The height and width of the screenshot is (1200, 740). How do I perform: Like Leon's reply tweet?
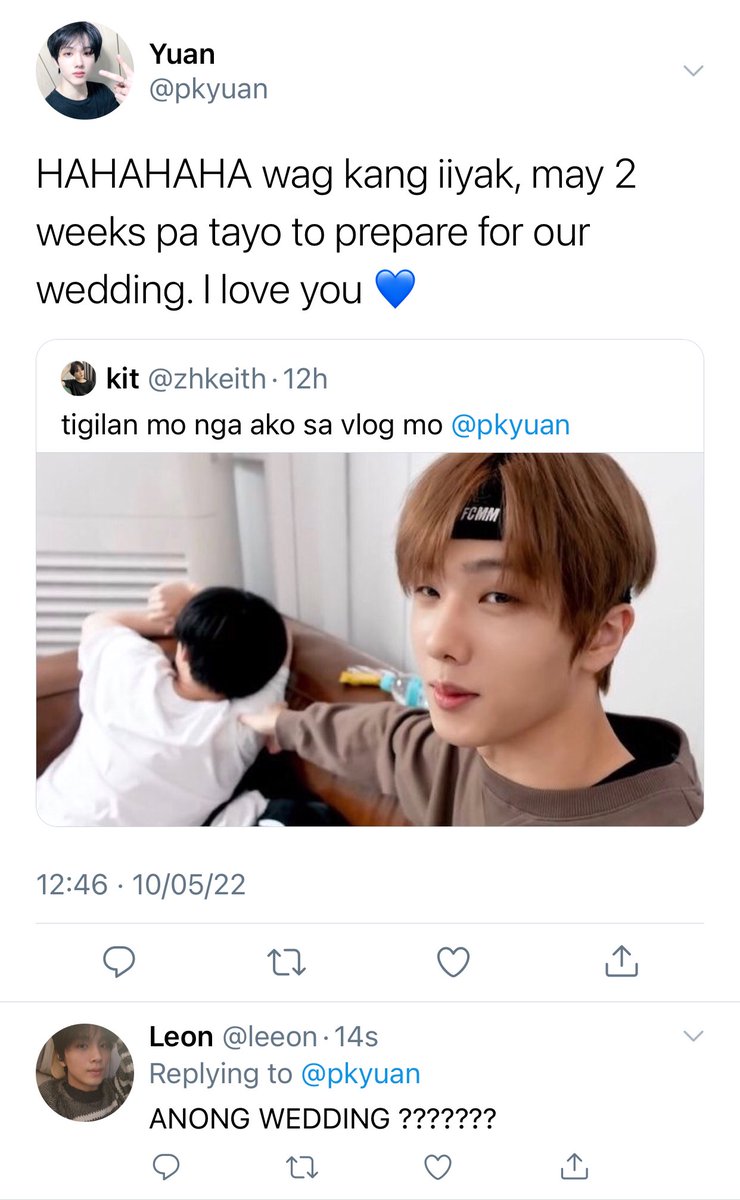click(437, 1166)
